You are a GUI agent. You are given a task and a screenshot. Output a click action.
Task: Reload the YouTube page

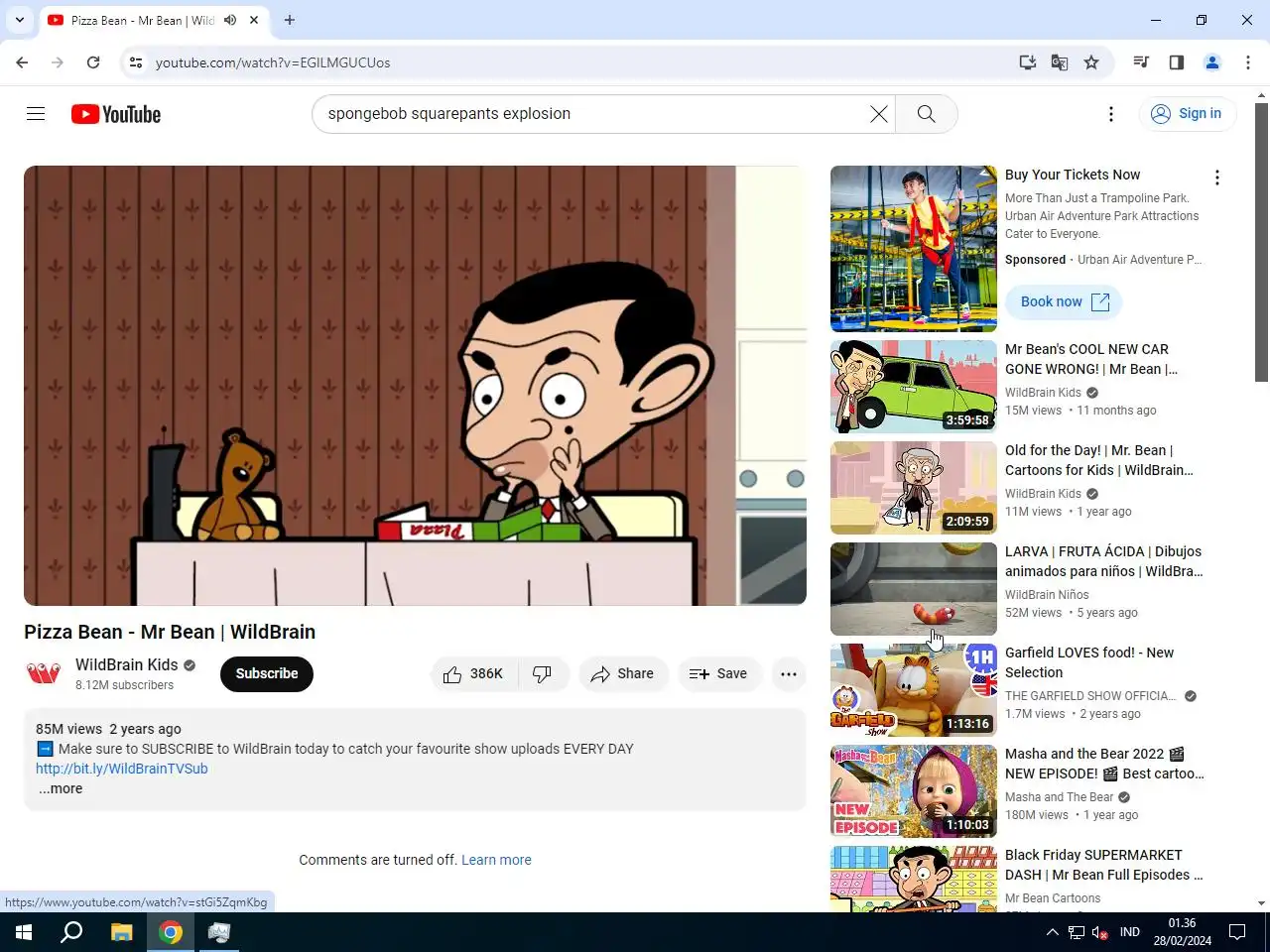pyautogui.click(x=93, y=62)
